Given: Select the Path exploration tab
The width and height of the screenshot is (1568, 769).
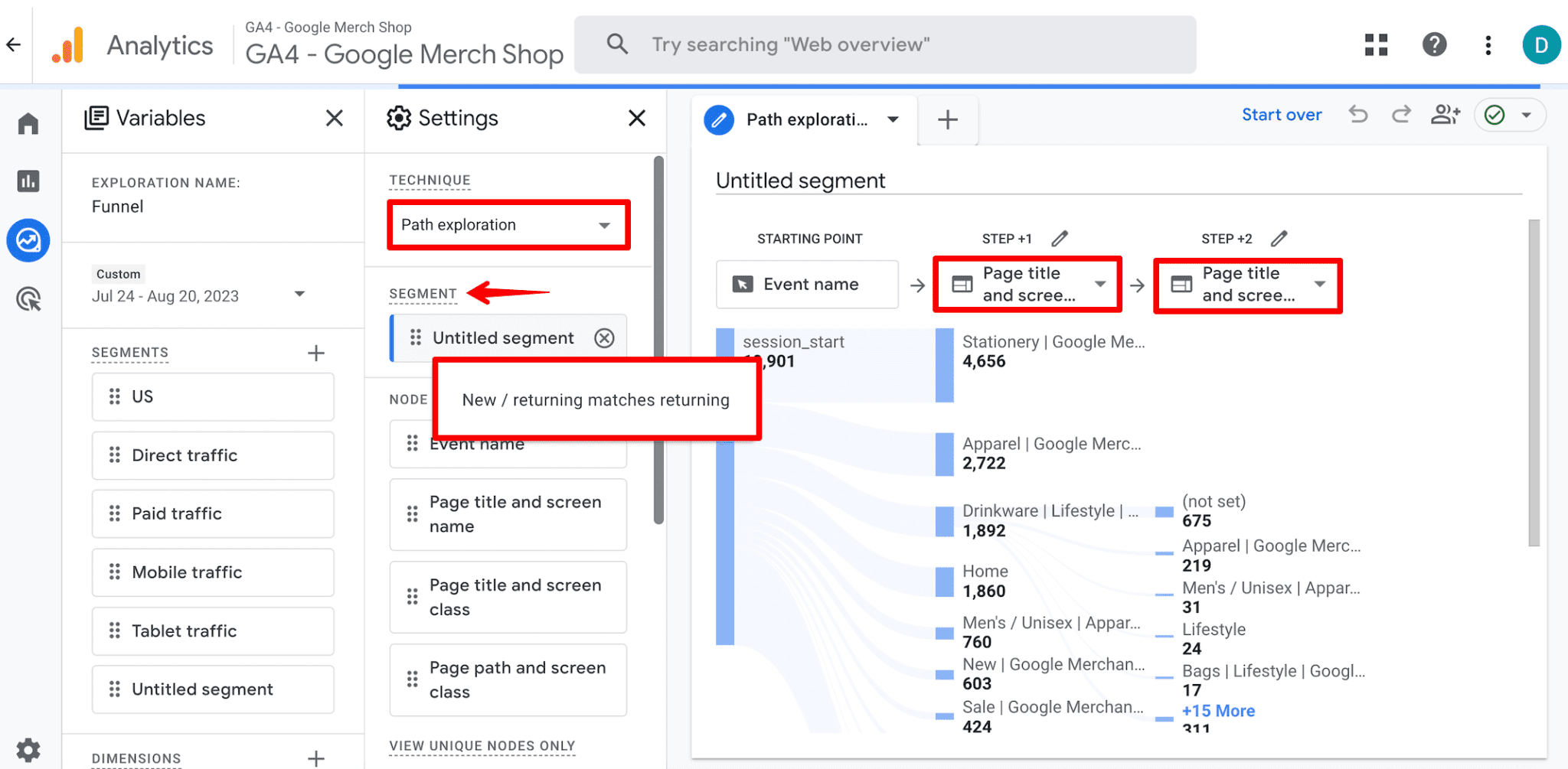Looking at the screenshot, I should (805, 120).
